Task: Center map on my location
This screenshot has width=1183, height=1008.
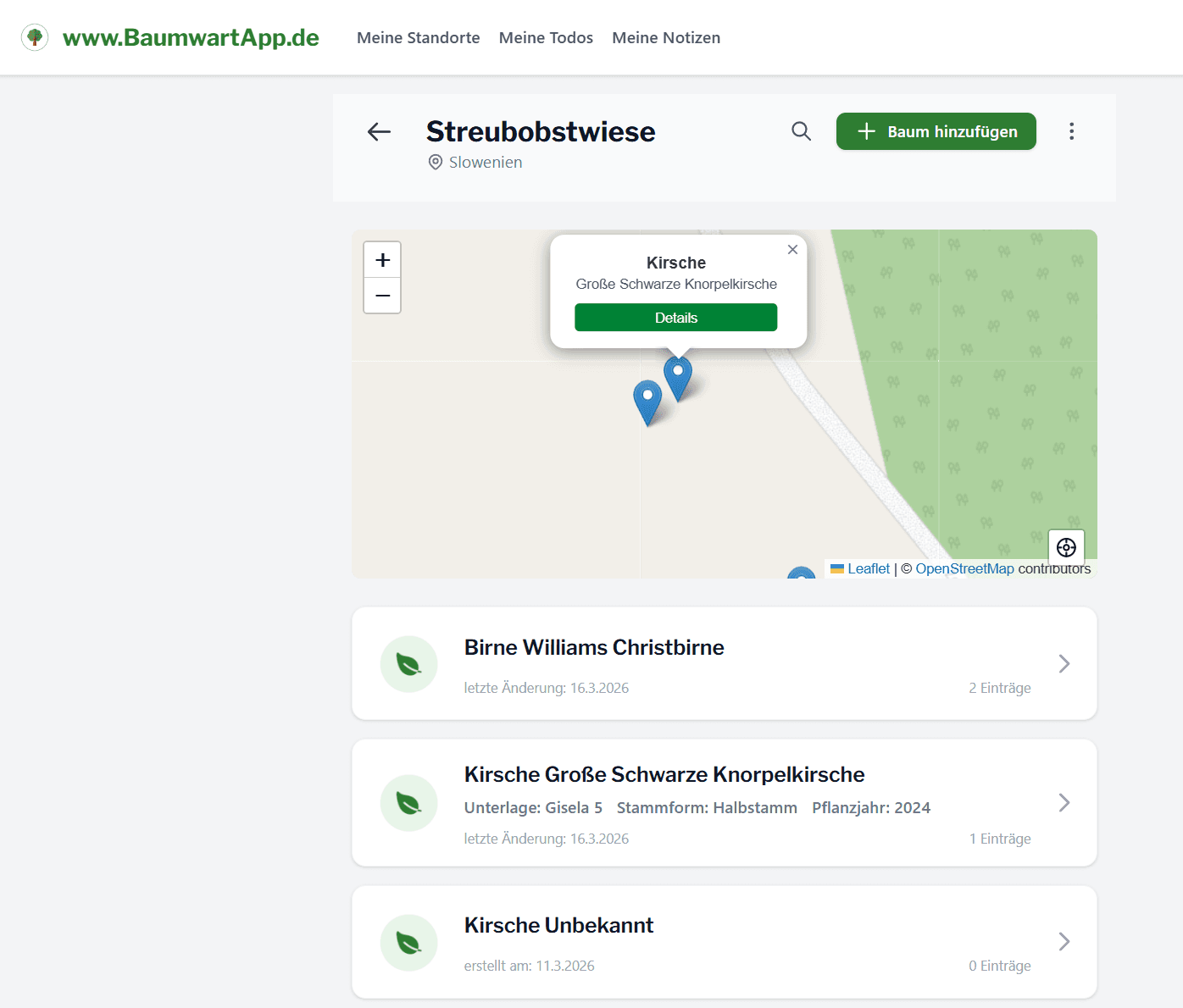Action: point(1066,547)
